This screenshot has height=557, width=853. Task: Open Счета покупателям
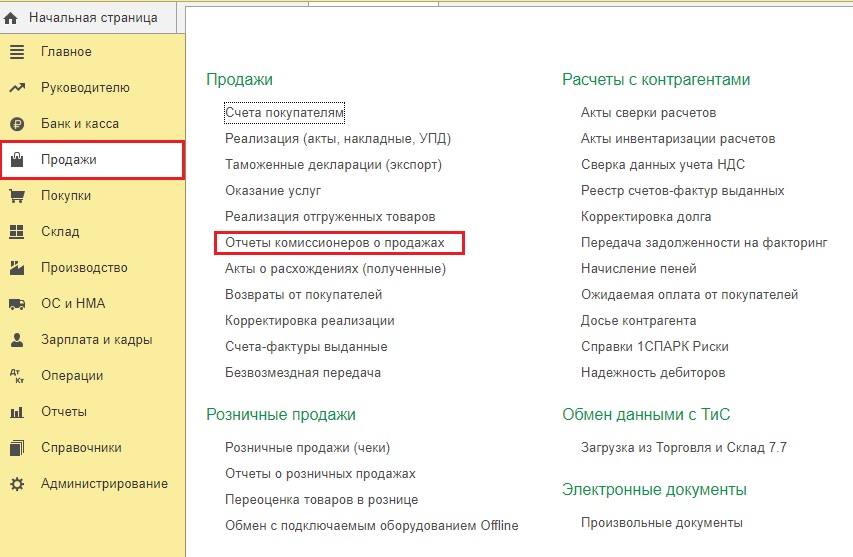coord(285,113)
